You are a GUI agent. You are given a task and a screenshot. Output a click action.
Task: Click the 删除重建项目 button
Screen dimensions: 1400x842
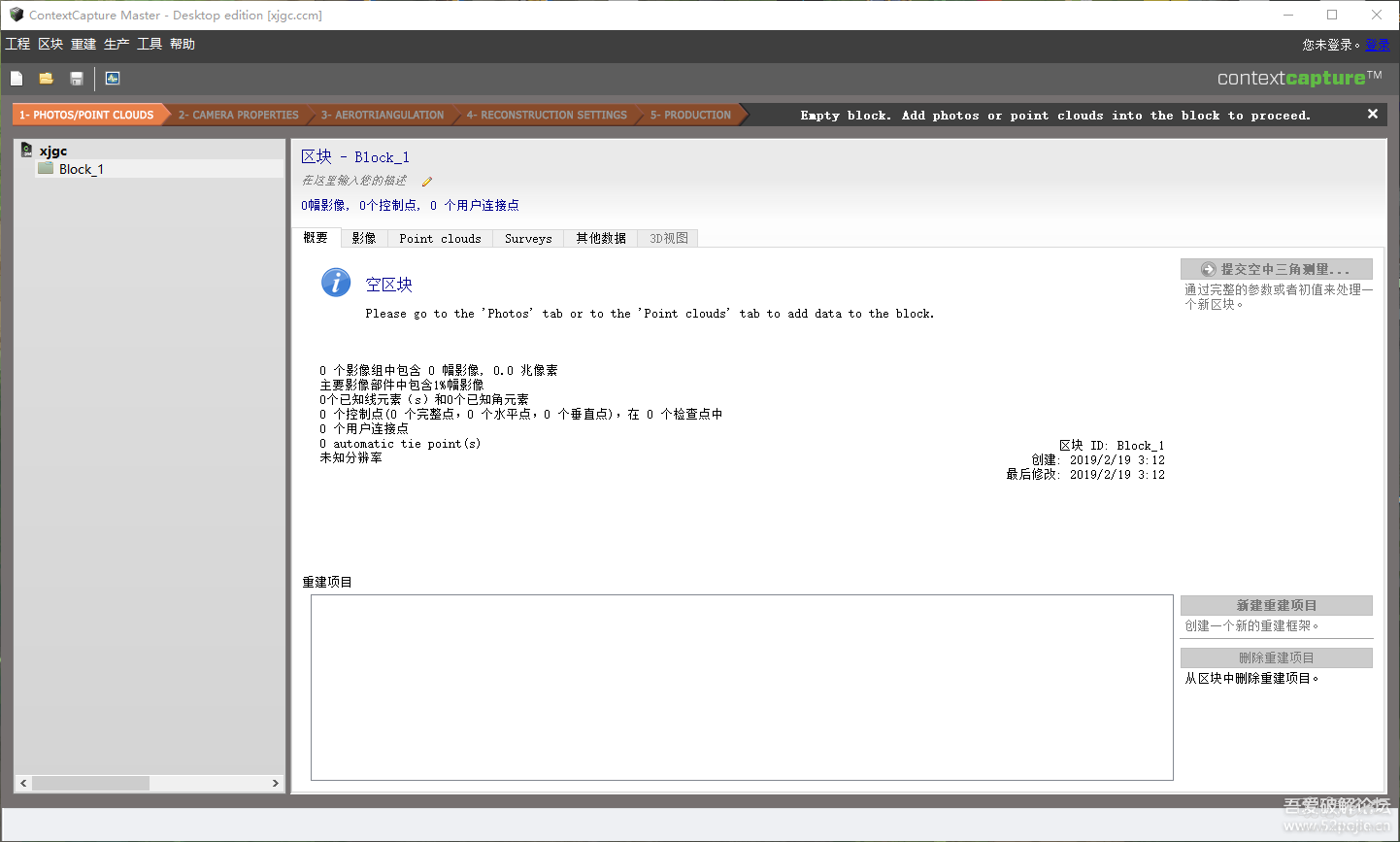1276,657
